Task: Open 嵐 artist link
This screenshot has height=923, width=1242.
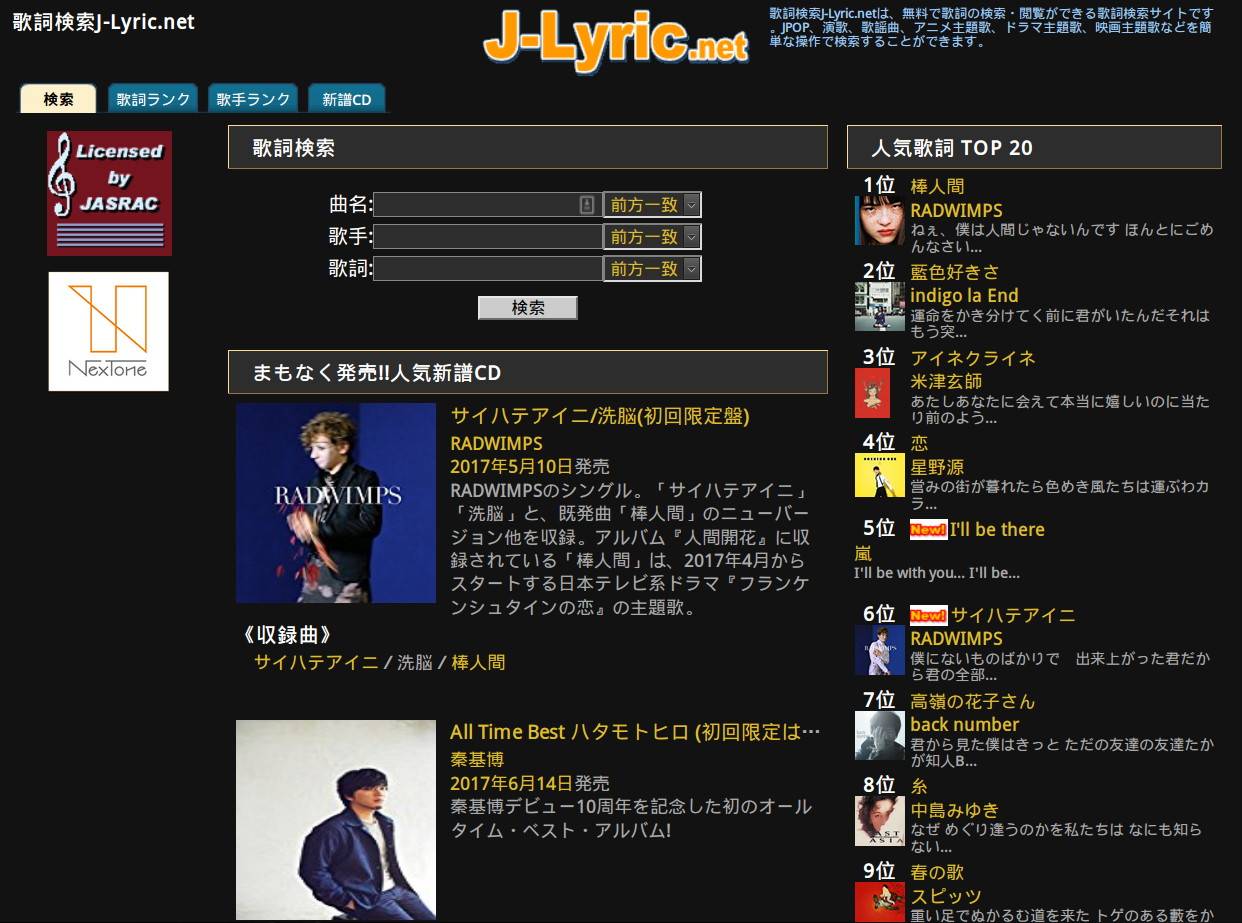Action: [x=863, y=554]
